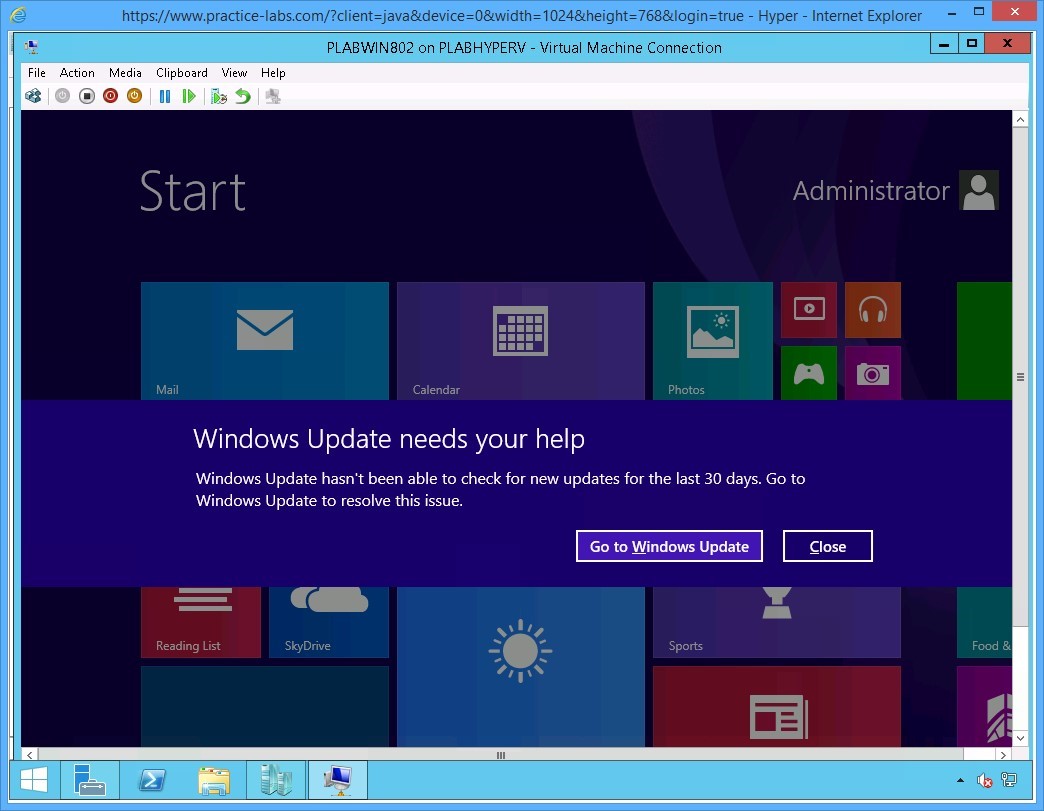1044x811 pixels.
Task: Take a checkpoint using the snapshot toolbar icon
Action: [x=218, y=95]
